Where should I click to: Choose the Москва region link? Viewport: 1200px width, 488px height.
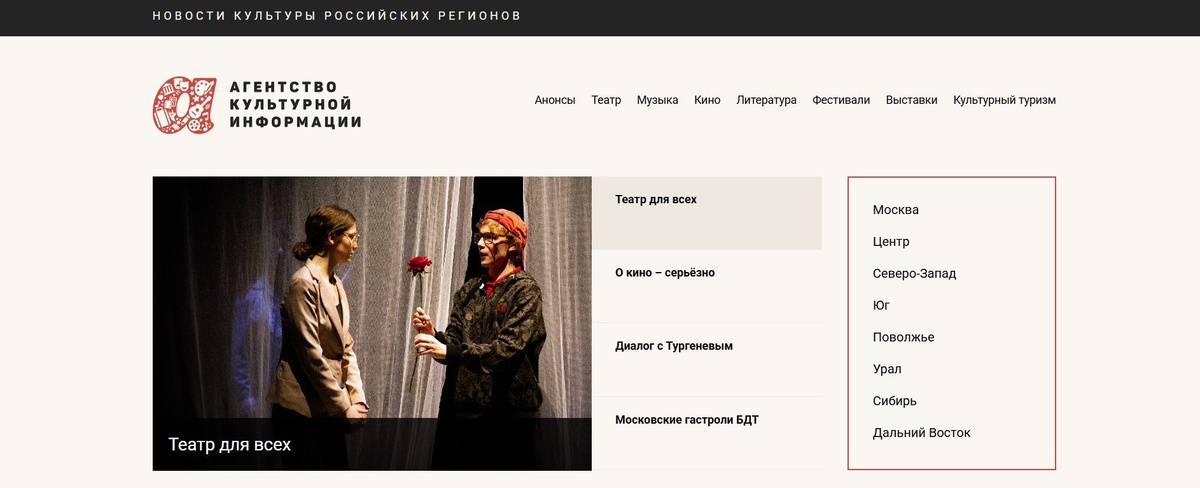tap(895, 210)
